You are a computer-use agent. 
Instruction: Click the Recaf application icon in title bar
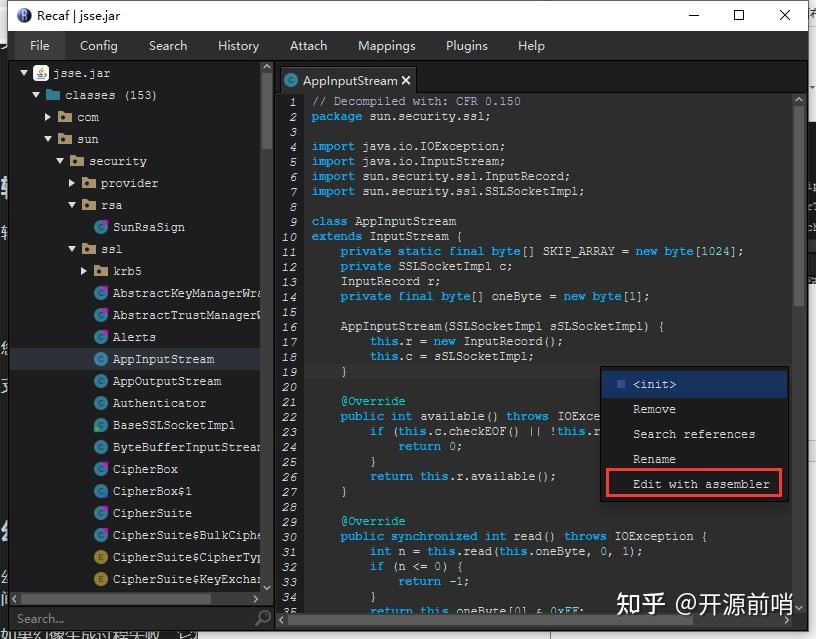click(24, 16)
